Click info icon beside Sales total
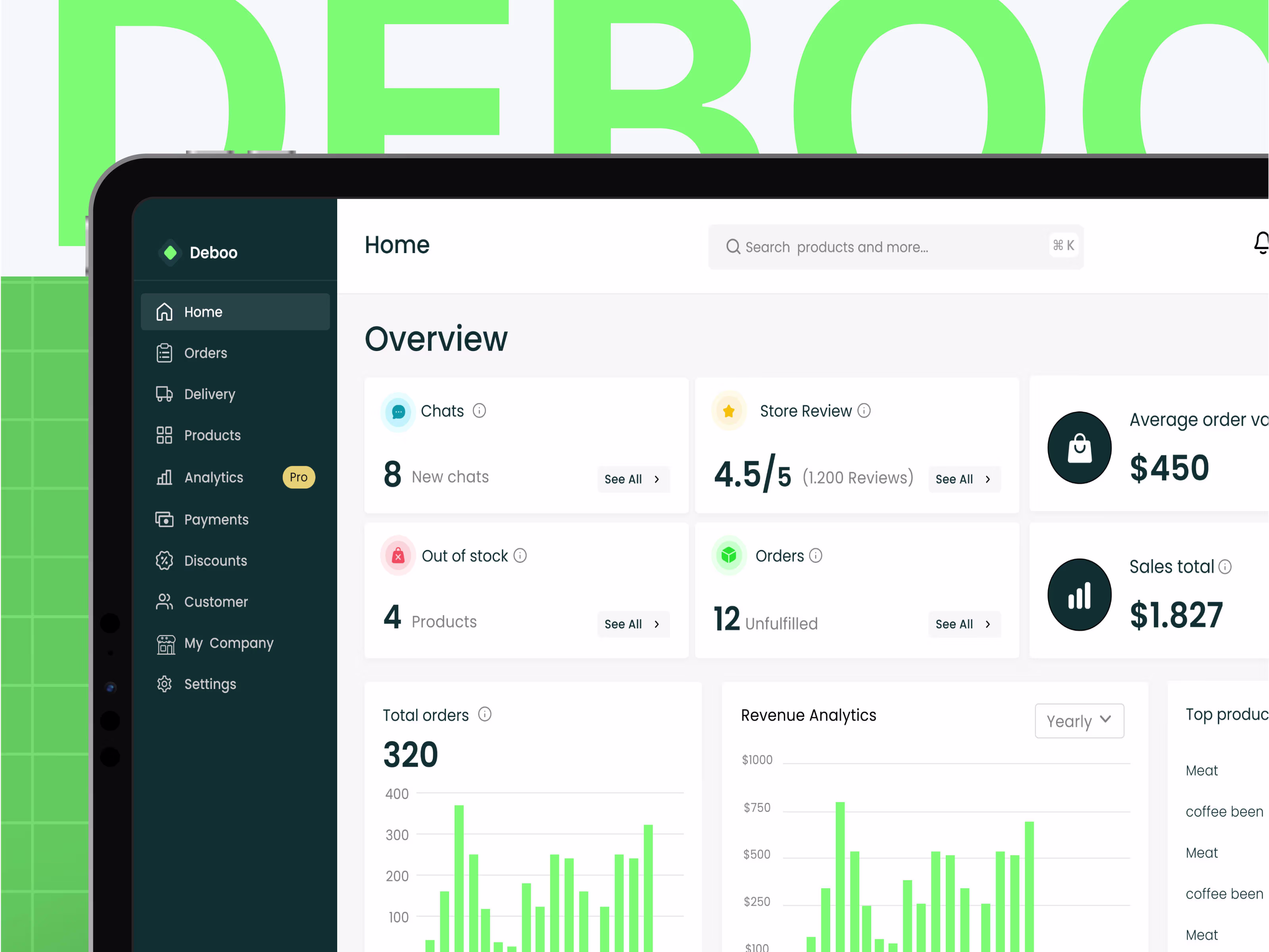This screenshot has width=1269, height=952. click(x=1225, y=567)
